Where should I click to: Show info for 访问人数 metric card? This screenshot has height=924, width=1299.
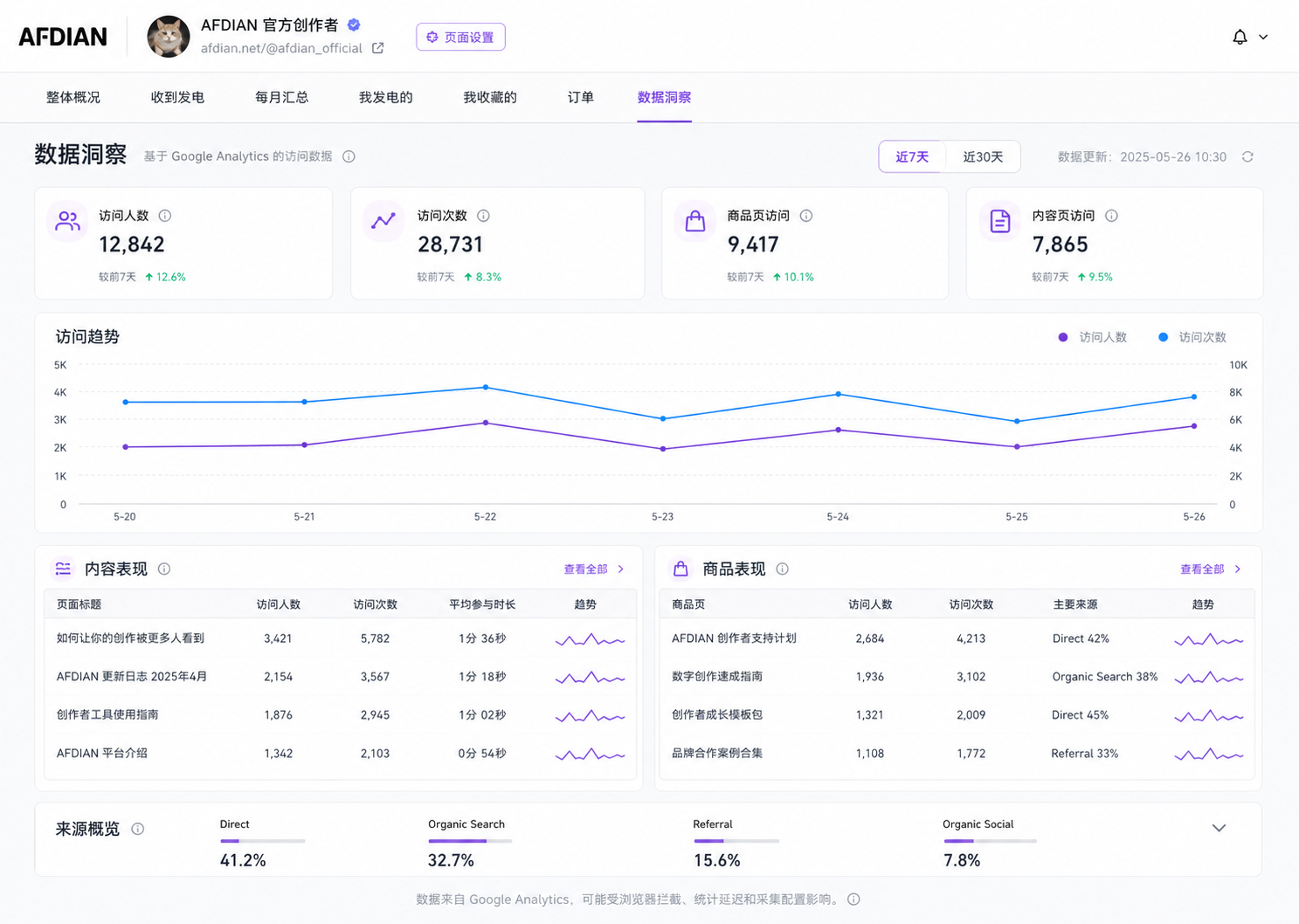click(x=165, y=216)
